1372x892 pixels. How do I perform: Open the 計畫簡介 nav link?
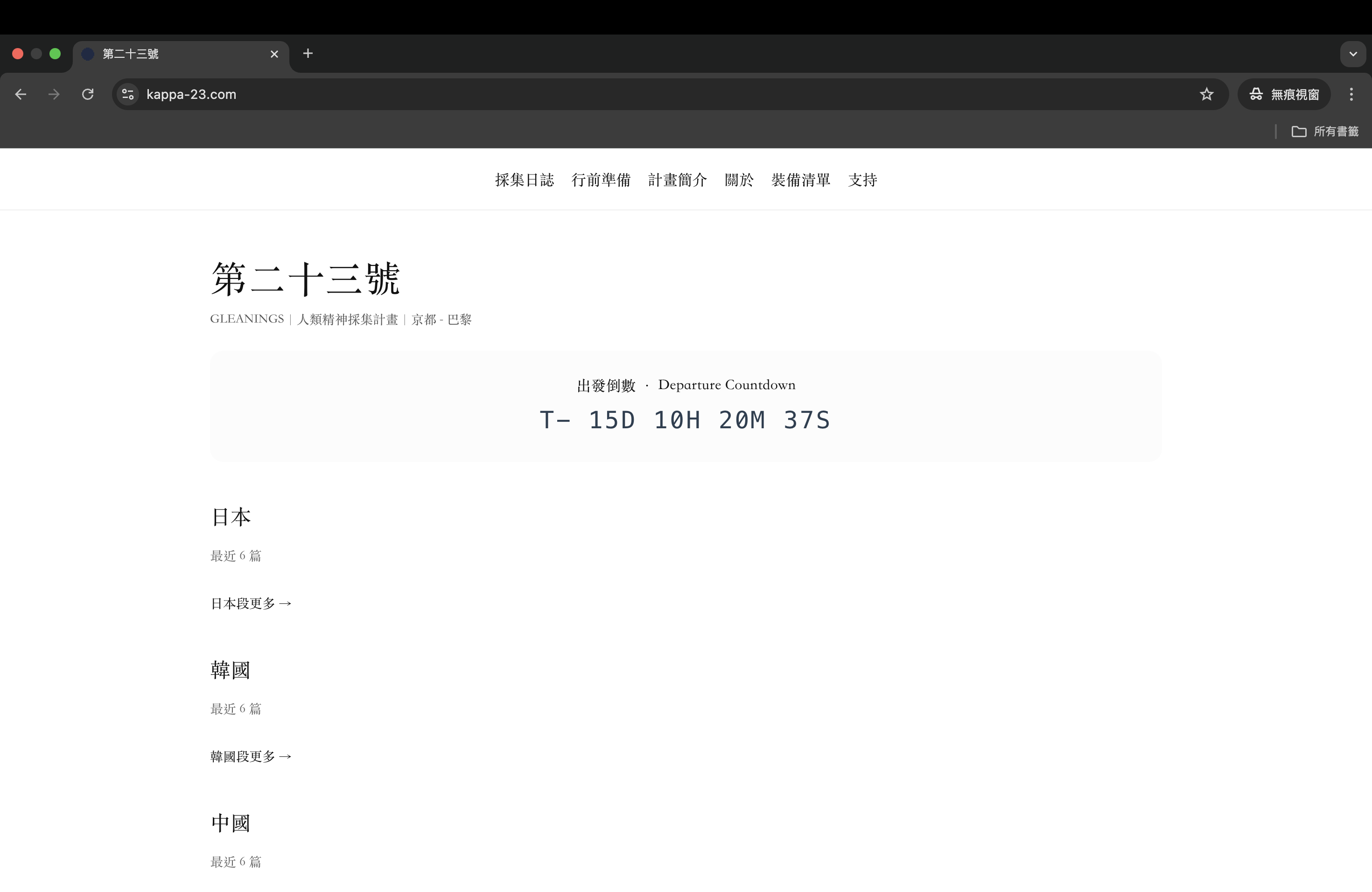coord(677,181)
